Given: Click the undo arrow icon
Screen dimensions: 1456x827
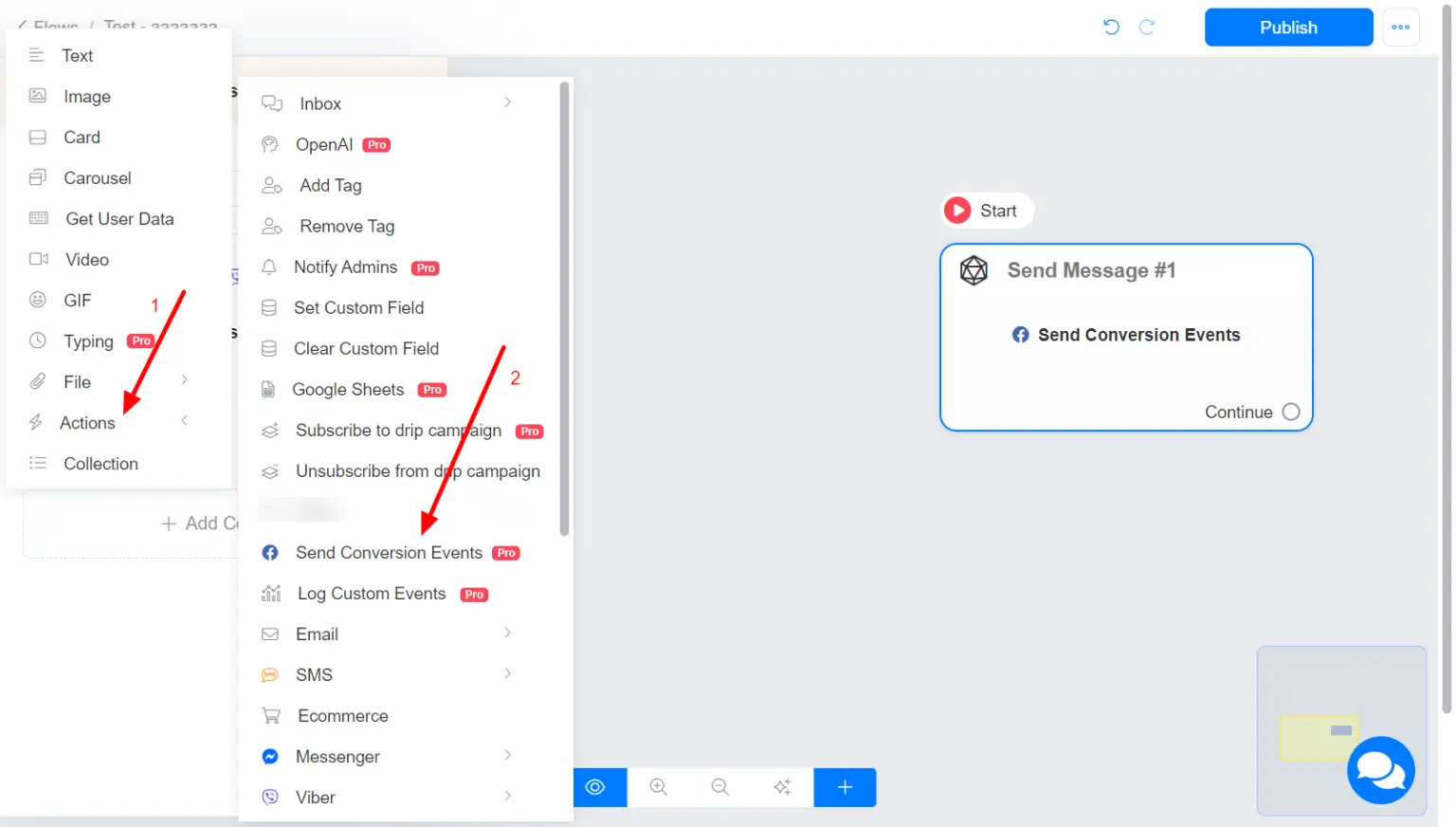Looking at the screenshot, I should tap(1111, 27).
